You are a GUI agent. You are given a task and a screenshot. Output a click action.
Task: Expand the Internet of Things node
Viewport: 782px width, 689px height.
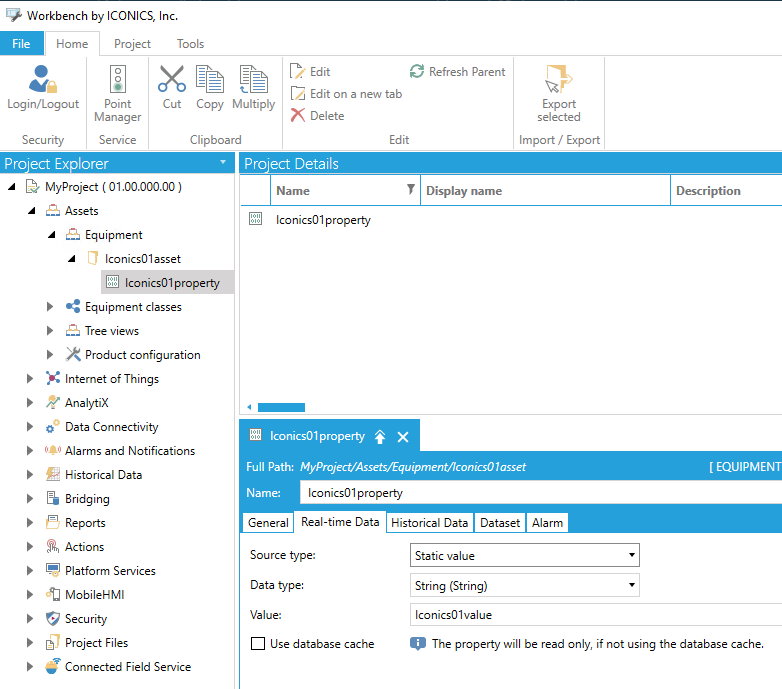coord(30,378)
